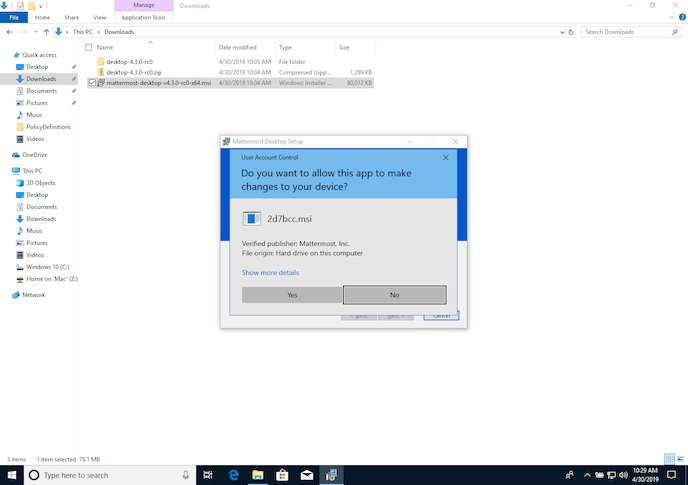
Task: Uncheck the mattermost-desktop msi file checkbox
Action: (93, 84)
